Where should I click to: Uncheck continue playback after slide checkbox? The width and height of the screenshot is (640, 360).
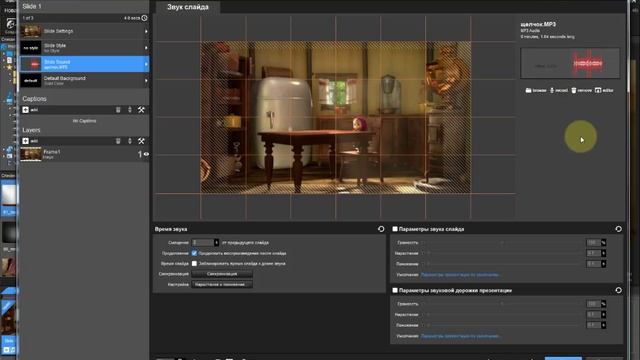tap(194, 253)
